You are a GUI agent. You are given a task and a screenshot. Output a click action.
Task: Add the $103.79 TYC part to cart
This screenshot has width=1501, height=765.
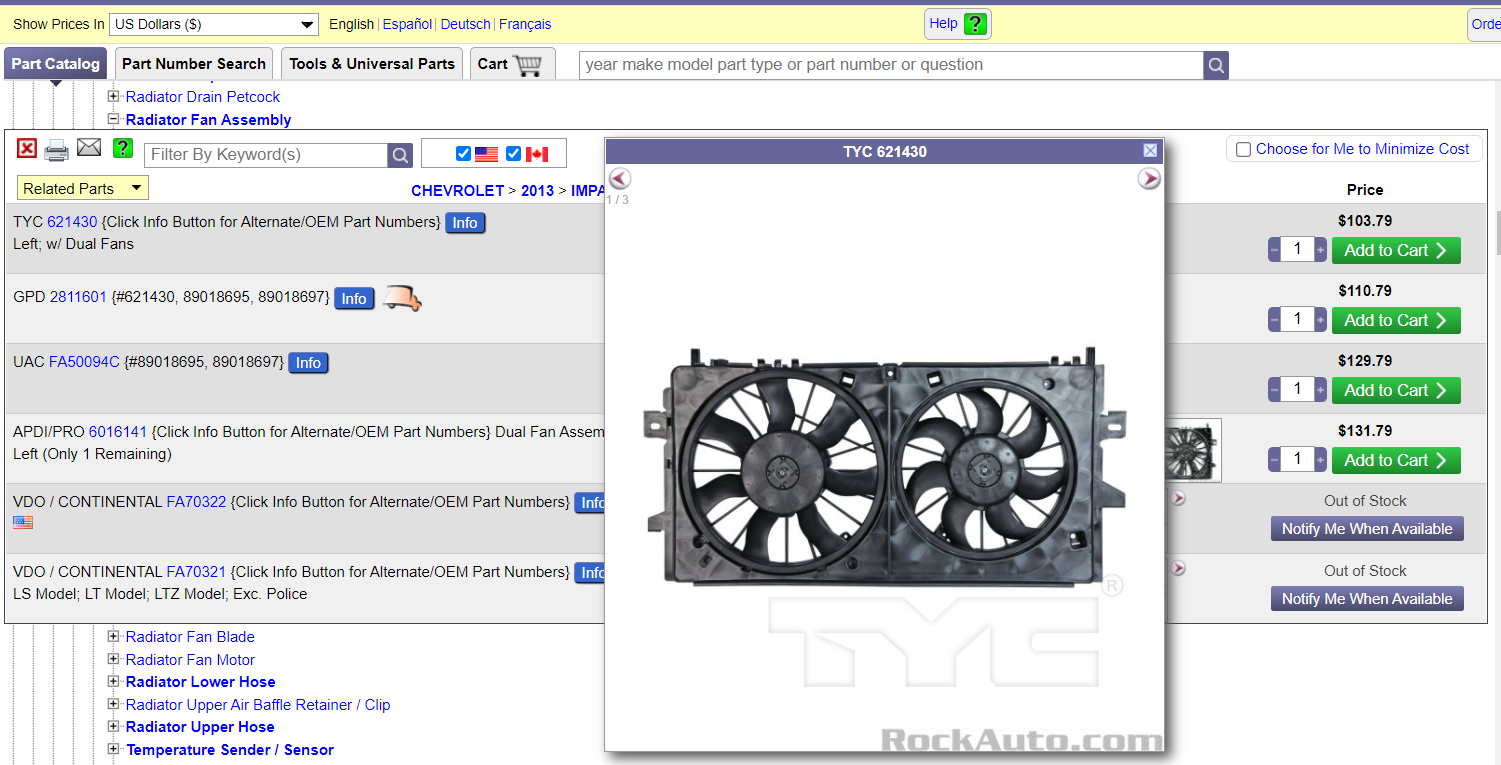point(1396,250)
